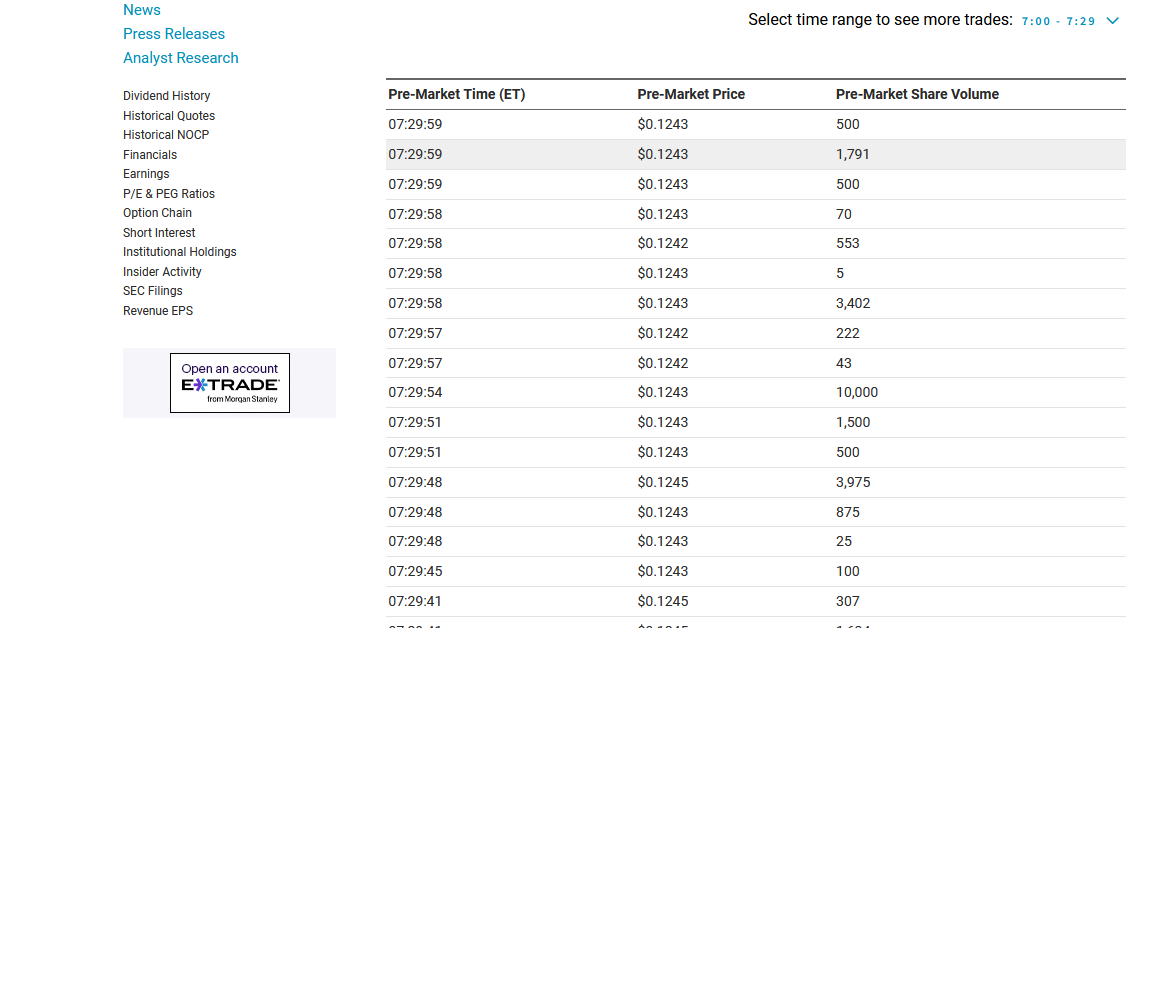Open Historical Quotes page

(168, 115)
